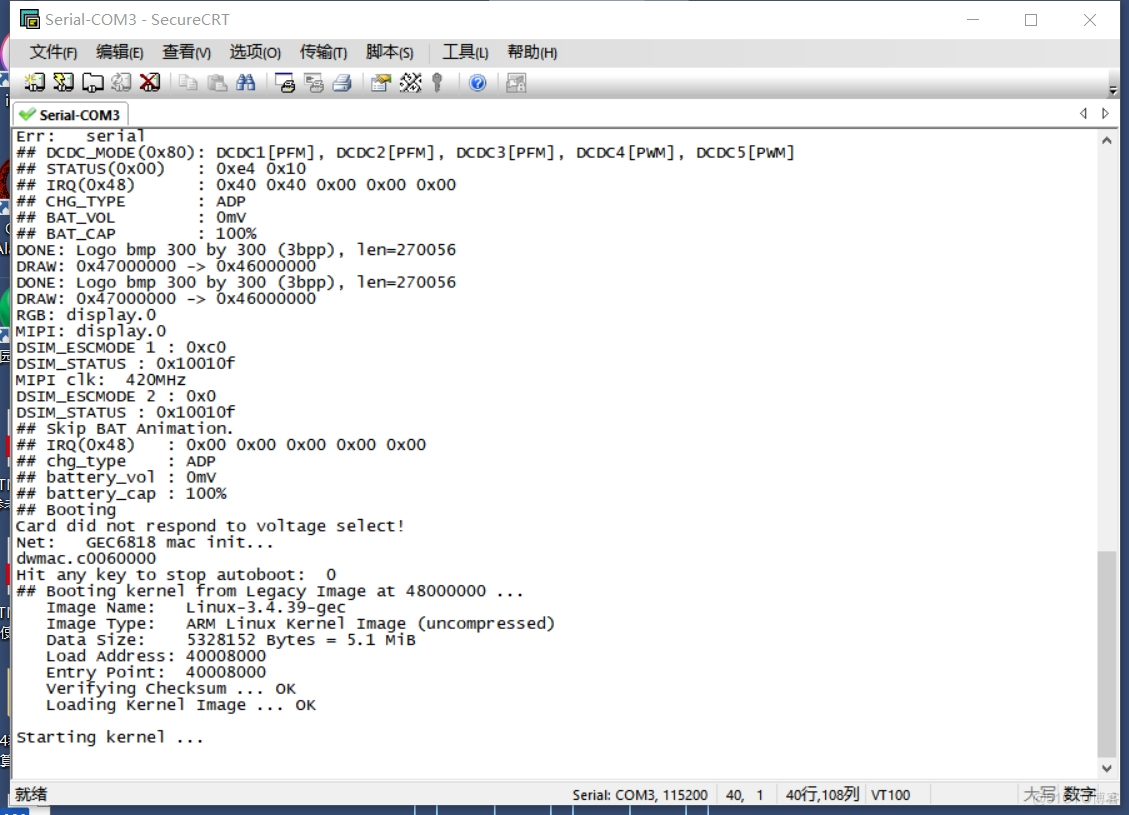Click the SecureCRT title bar app icon
1129x815 pixels.
tap(30, 19)
